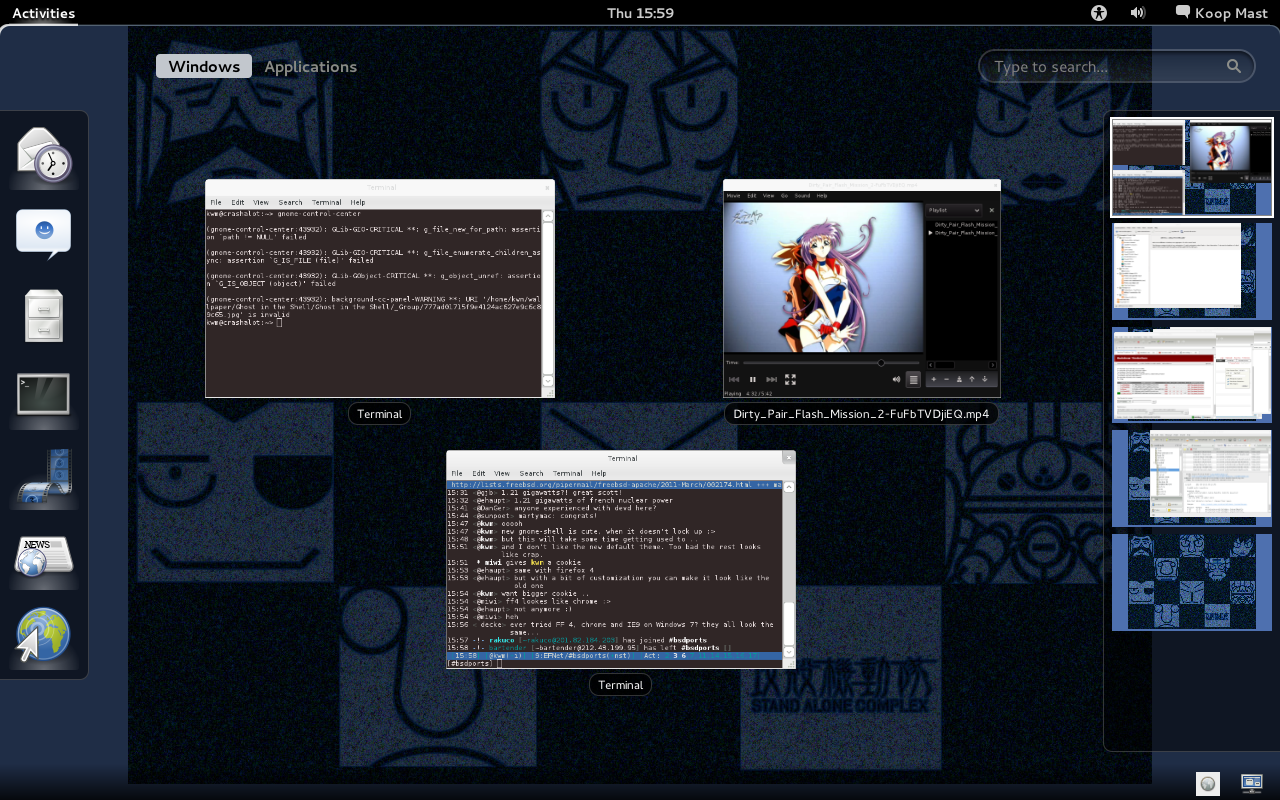Screen dimensions: 1280x800
Task: Click lower Terminal vertical scrollbar
Action: 789,570
